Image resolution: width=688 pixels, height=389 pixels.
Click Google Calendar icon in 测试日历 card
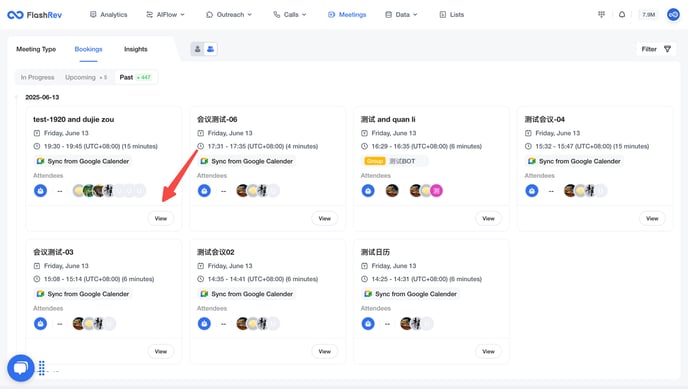368,294
